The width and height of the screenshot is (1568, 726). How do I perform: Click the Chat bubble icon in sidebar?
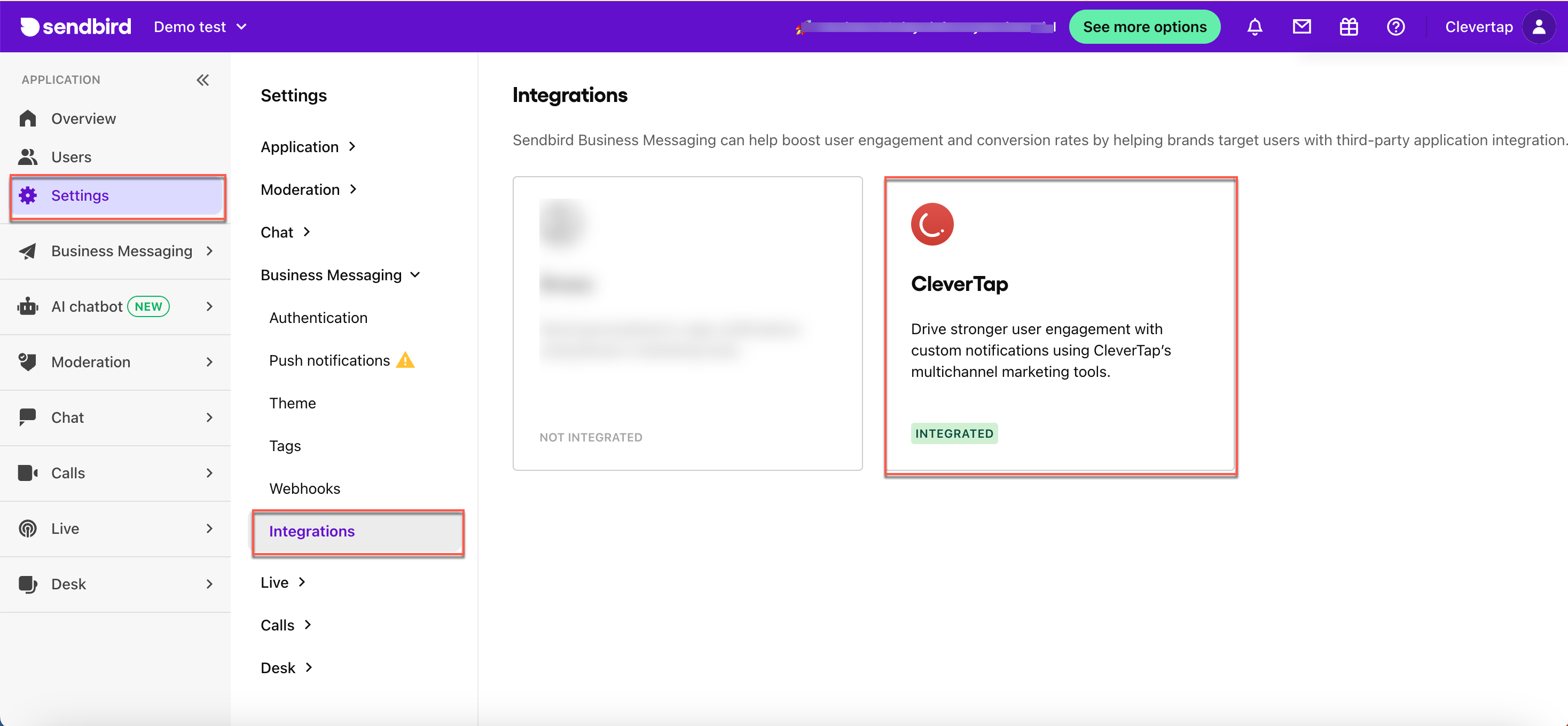click(28, 417)
